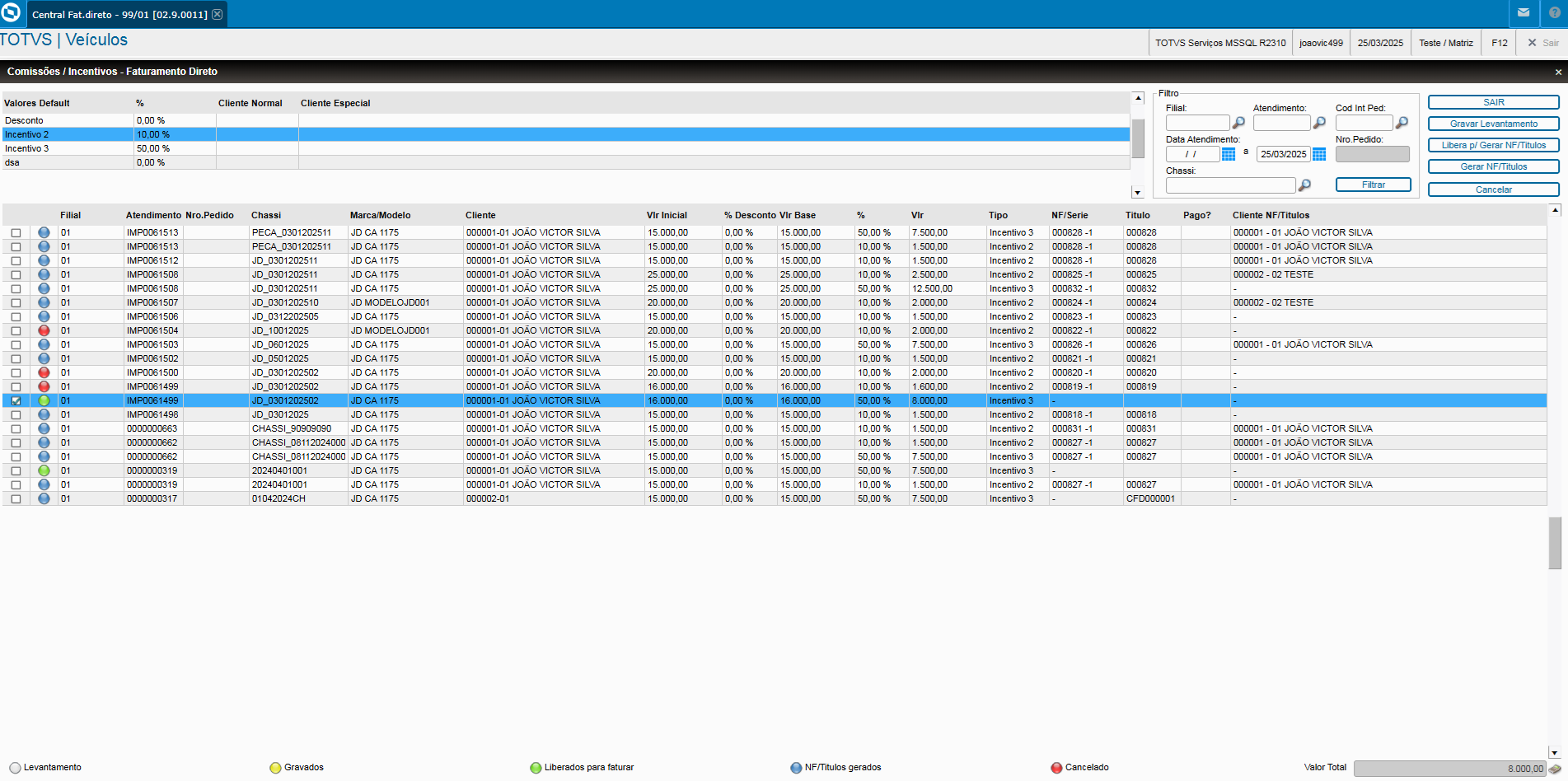Screen dimensions: 1568x781
Task: Click Sair in the top bar
Action: pos(1543,43)
